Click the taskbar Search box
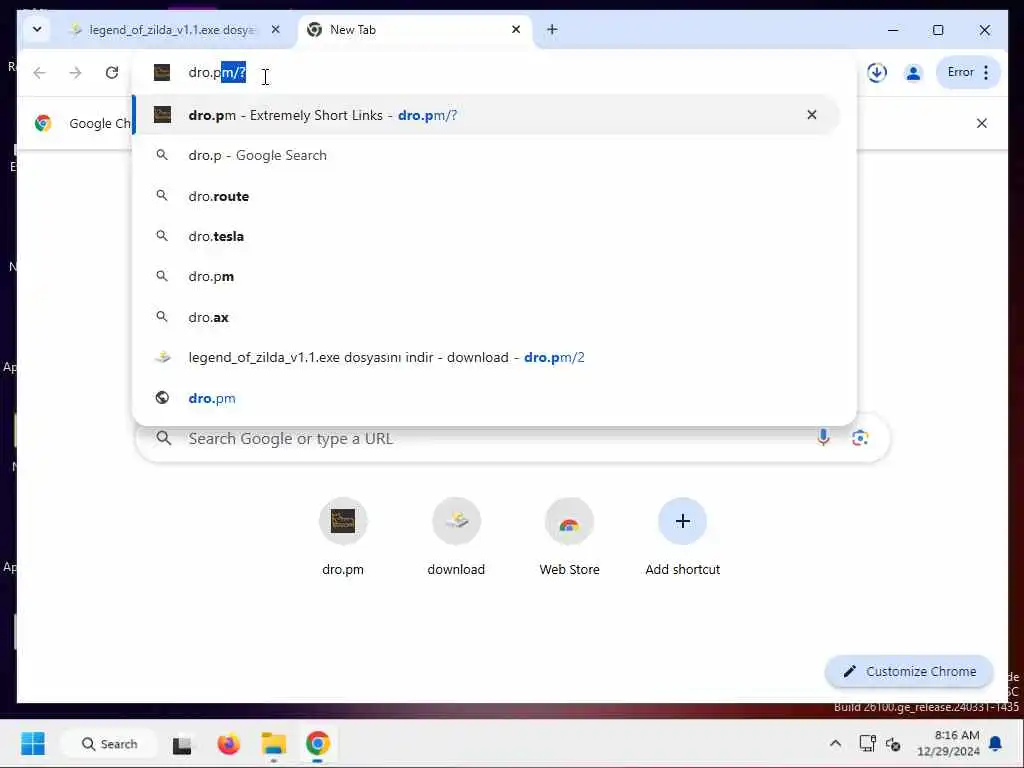Viewport: 1024px width, 768px height. [x=109, y=744]
